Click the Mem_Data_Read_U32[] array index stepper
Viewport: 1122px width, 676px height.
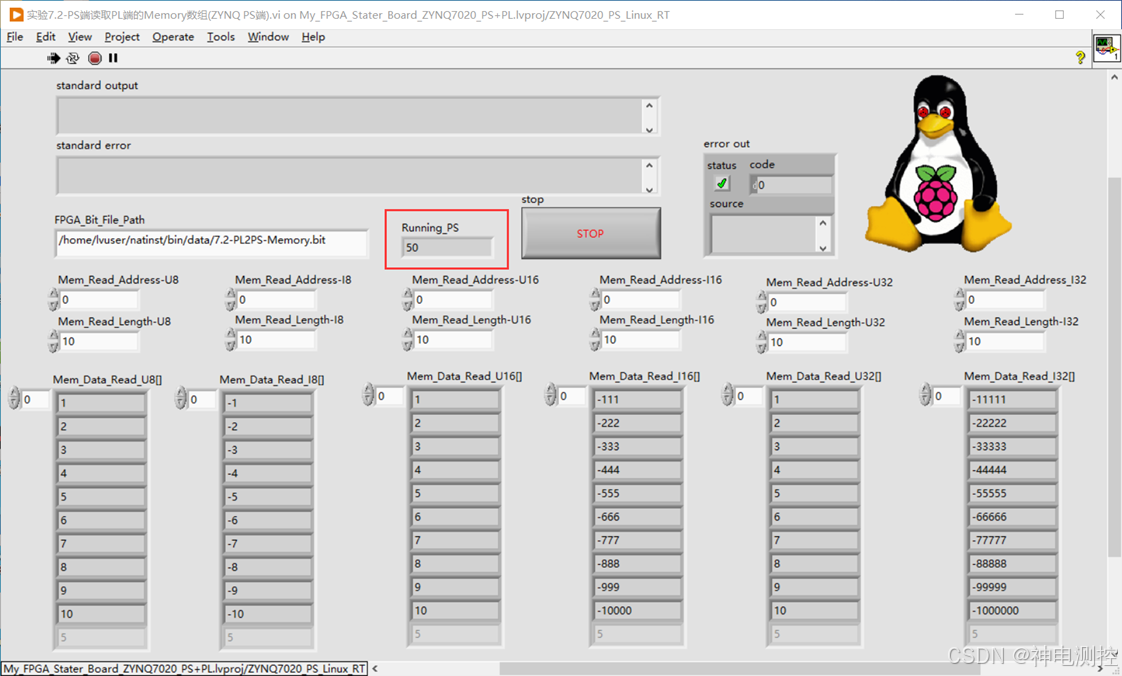[x=728, y=394]
